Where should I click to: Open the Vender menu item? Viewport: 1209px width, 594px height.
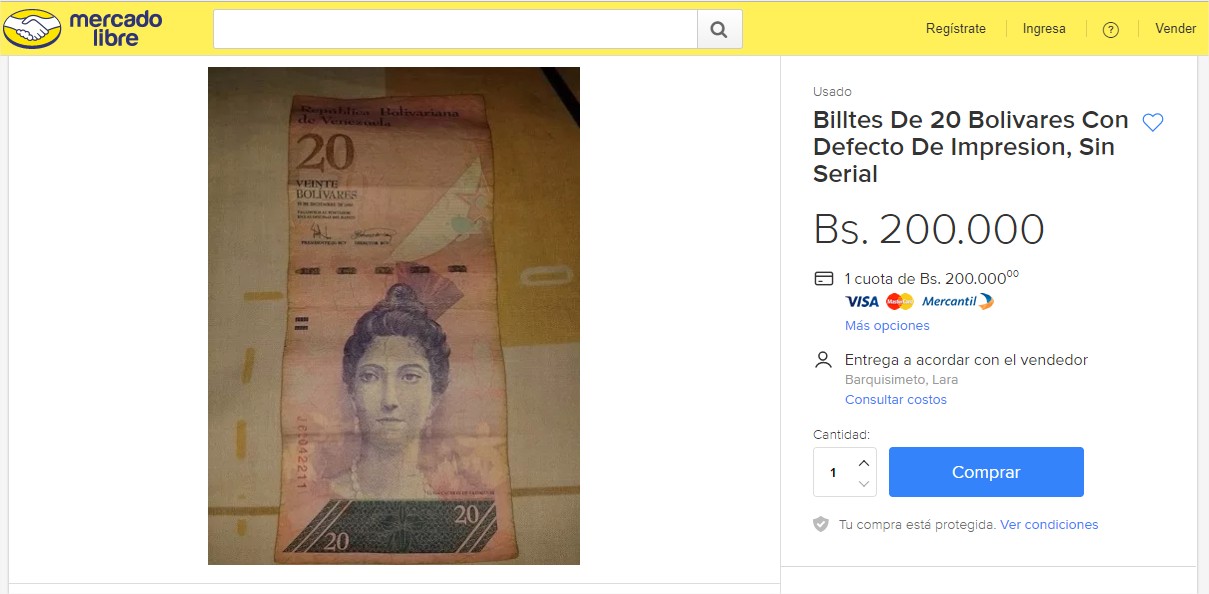coord(1176,29)
